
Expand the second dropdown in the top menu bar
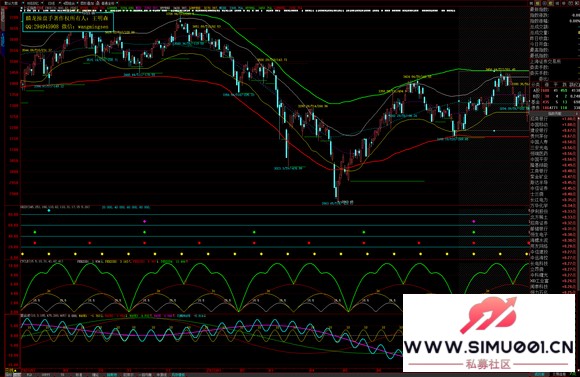click(42, 3)
